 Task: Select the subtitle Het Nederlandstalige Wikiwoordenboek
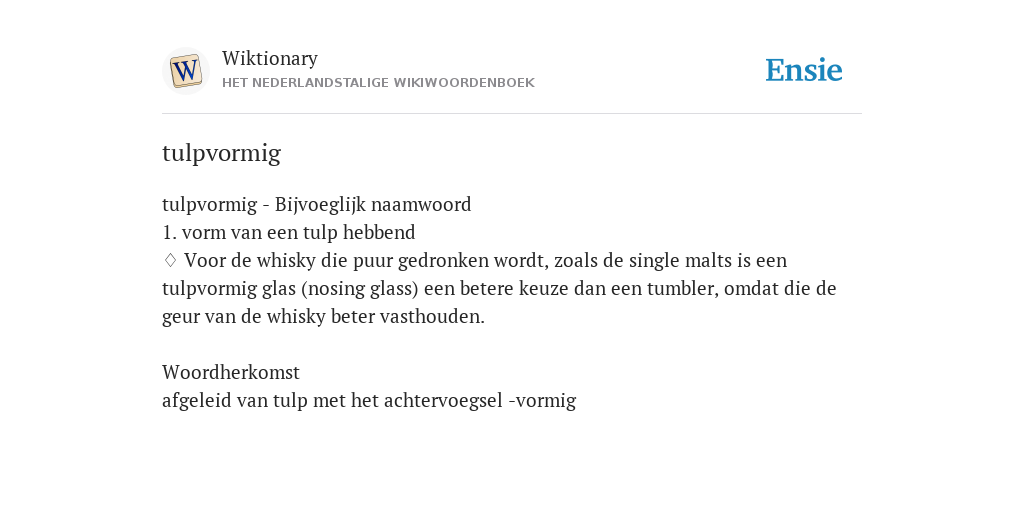378,83
